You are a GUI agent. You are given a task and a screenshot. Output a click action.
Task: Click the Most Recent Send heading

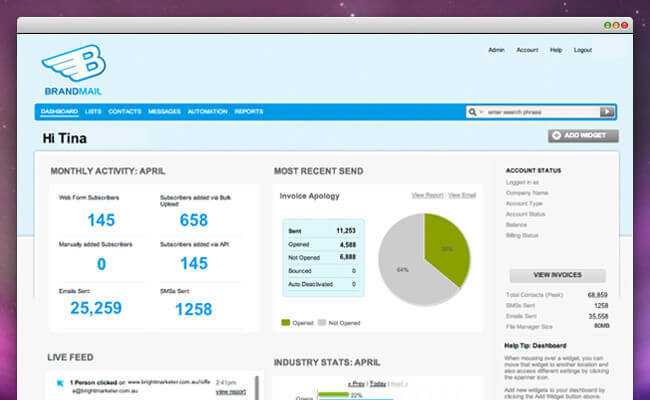318,171
